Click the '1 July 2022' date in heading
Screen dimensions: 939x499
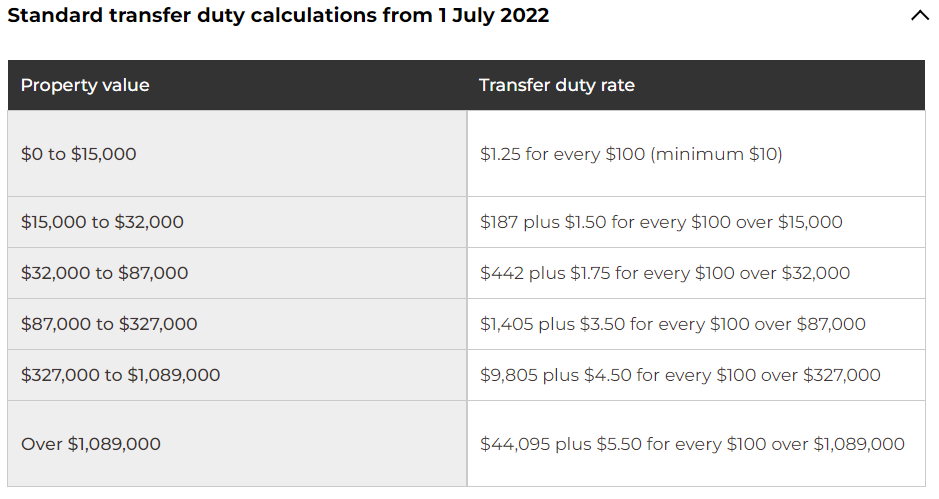[493, 16]
